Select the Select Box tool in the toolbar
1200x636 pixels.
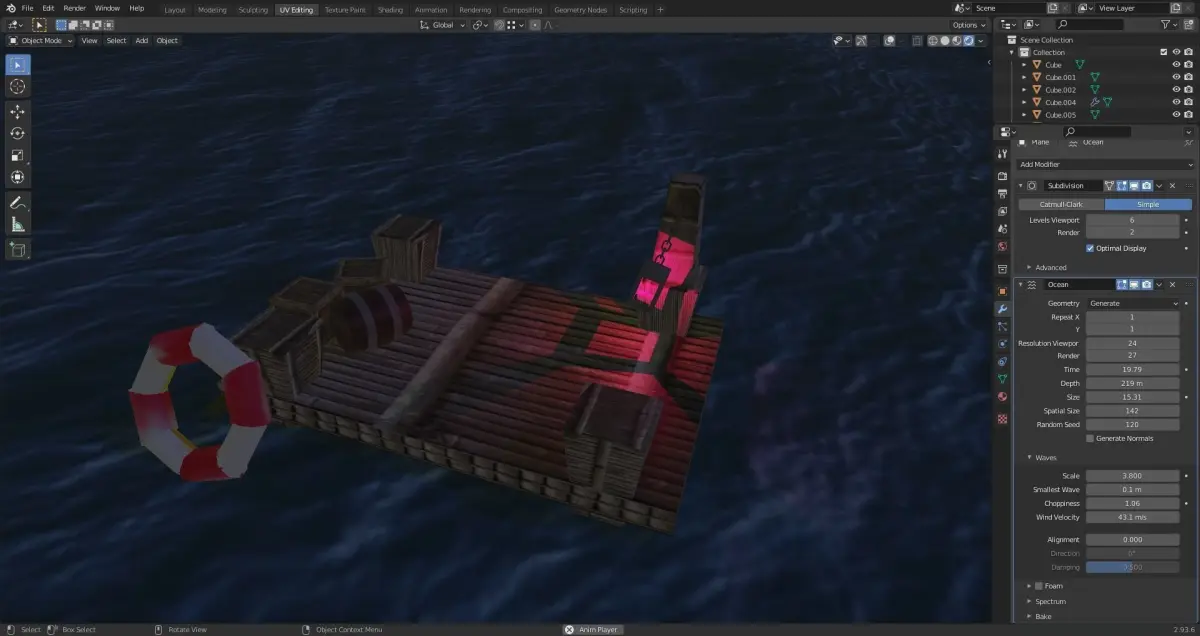coord(18,65)
